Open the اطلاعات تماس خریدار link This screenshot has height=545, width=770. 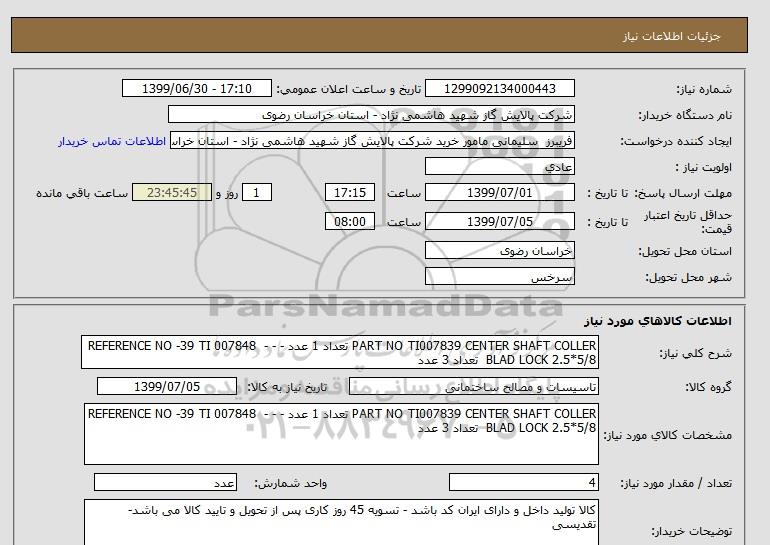[x=112, y=141]
